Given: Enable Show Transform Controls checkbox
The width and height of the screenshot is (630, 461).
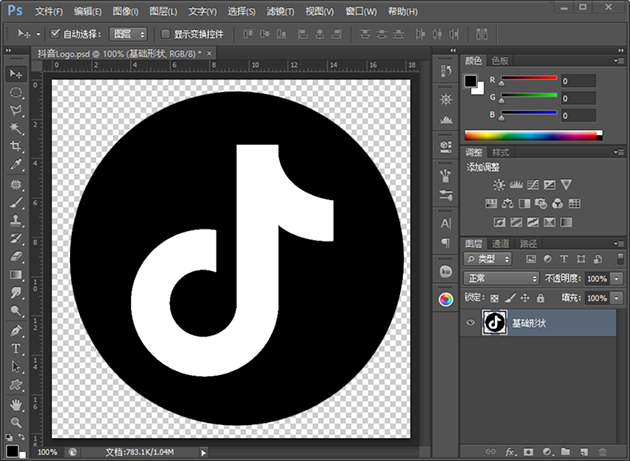Looking at the screenshot, I should [165, 34].
